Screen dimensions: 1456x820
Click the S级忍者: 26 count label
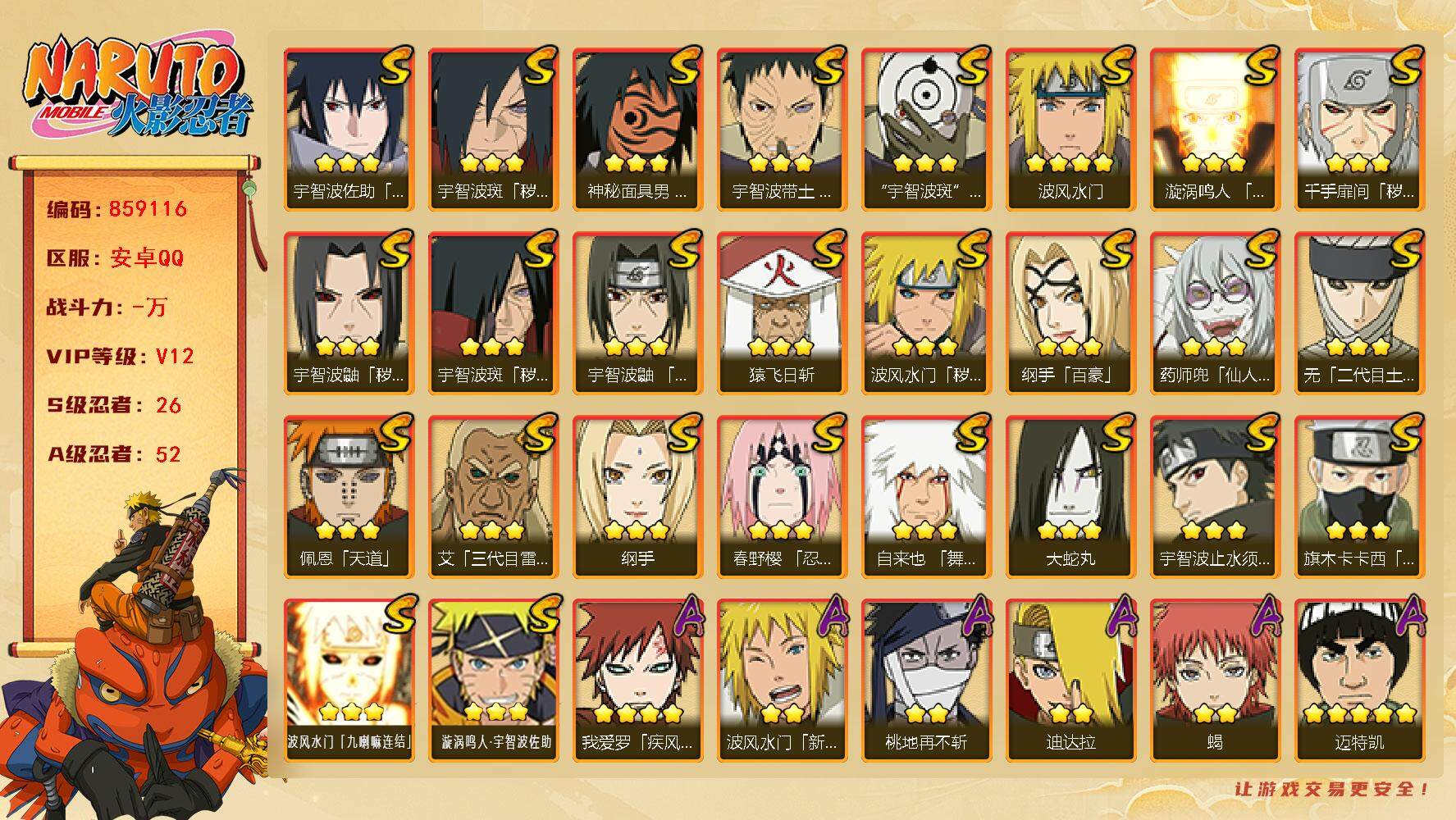pos(114,405)
